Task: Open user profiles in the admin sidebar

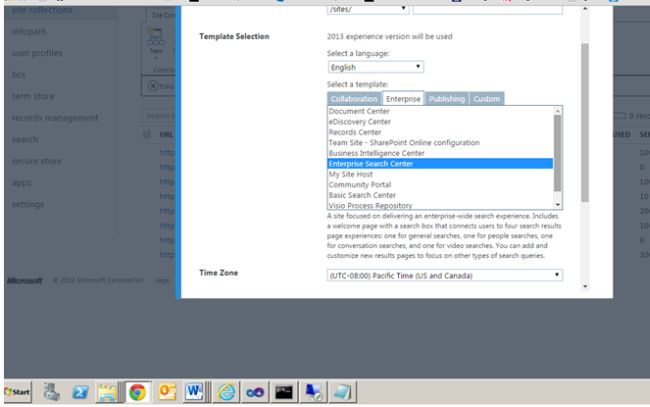Action: 37,53
